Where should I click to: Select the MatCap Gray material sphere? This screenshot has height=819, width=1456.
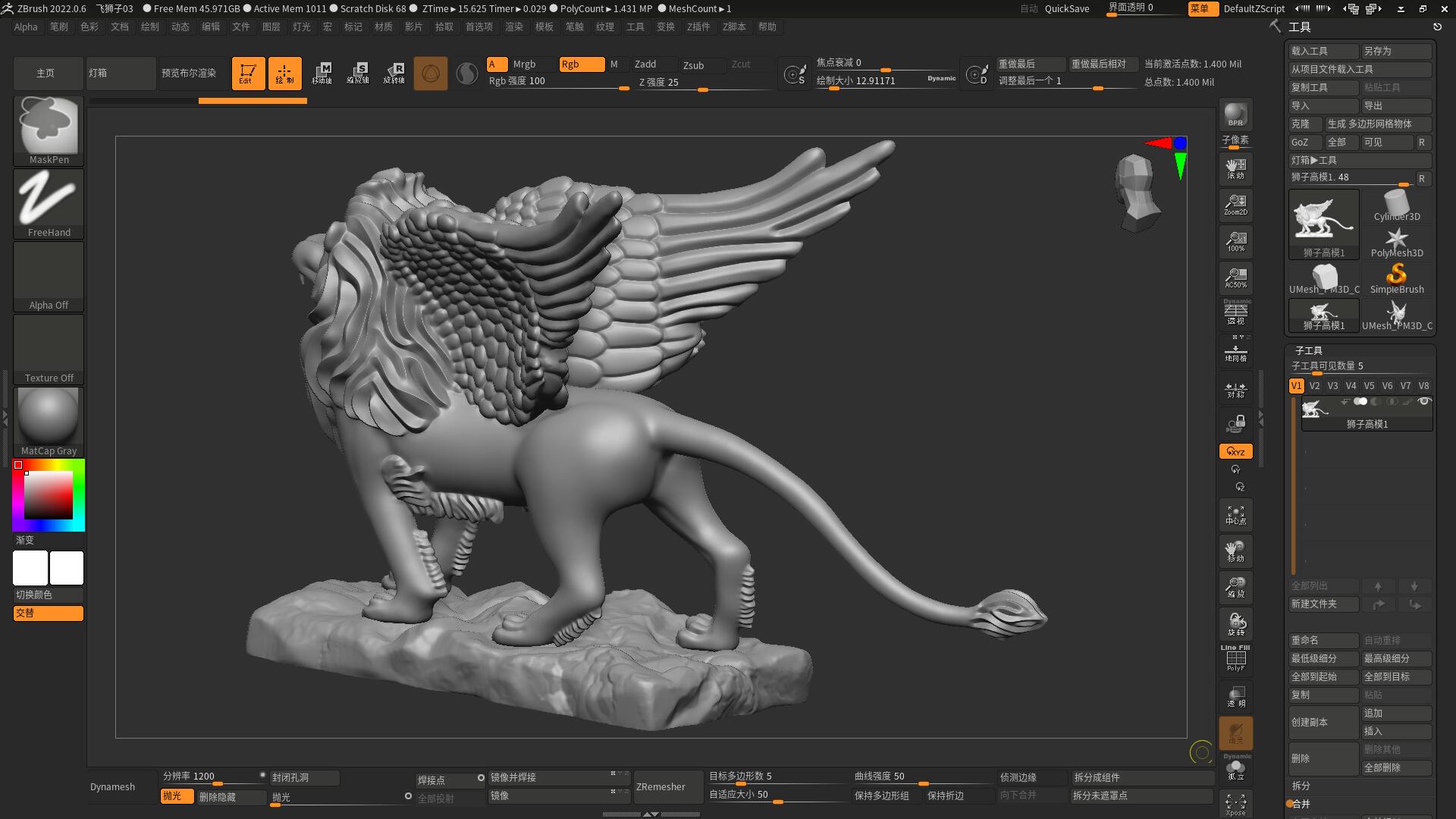point(48,416)
